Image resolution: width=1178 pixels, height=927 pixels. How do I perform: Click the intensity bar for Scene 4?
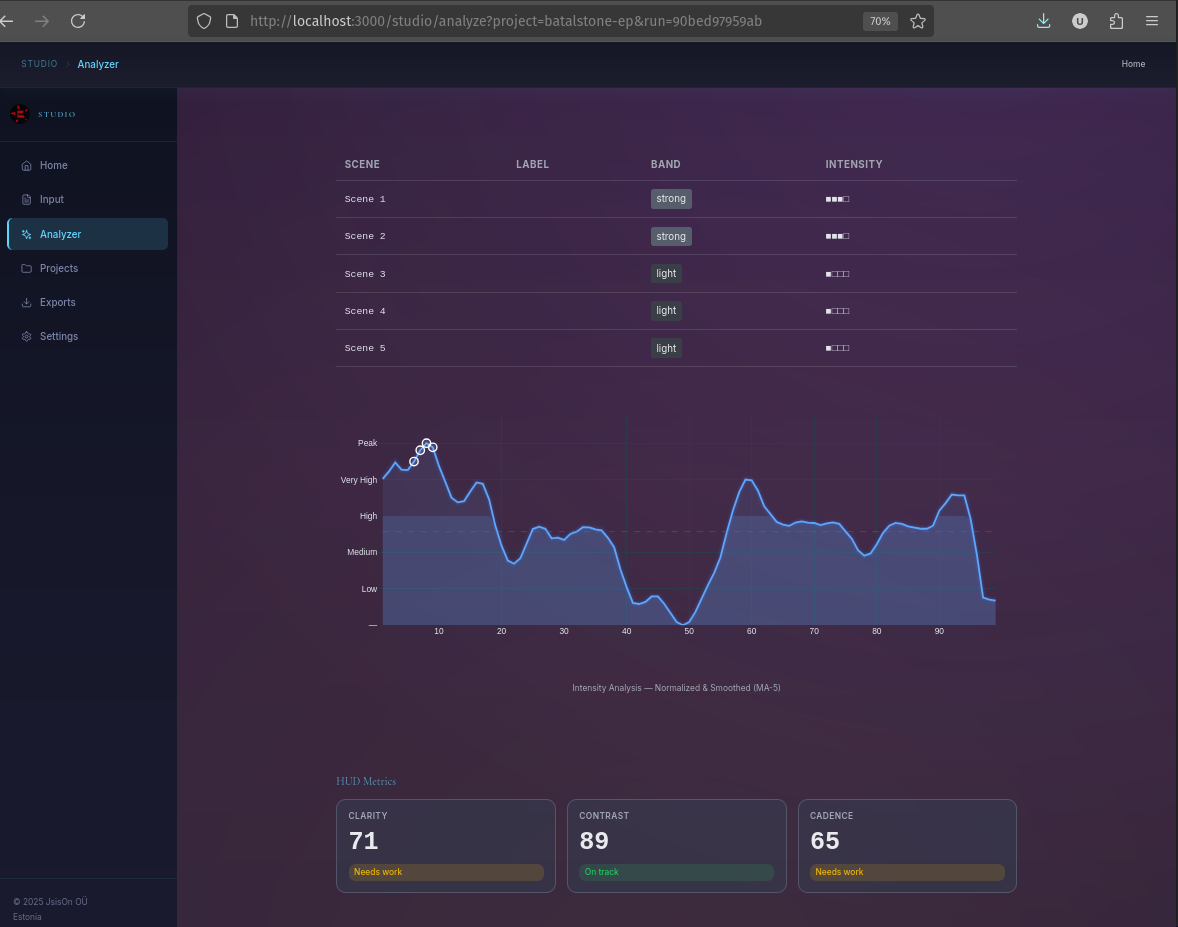pyautogui.click(x=837, y=311)
